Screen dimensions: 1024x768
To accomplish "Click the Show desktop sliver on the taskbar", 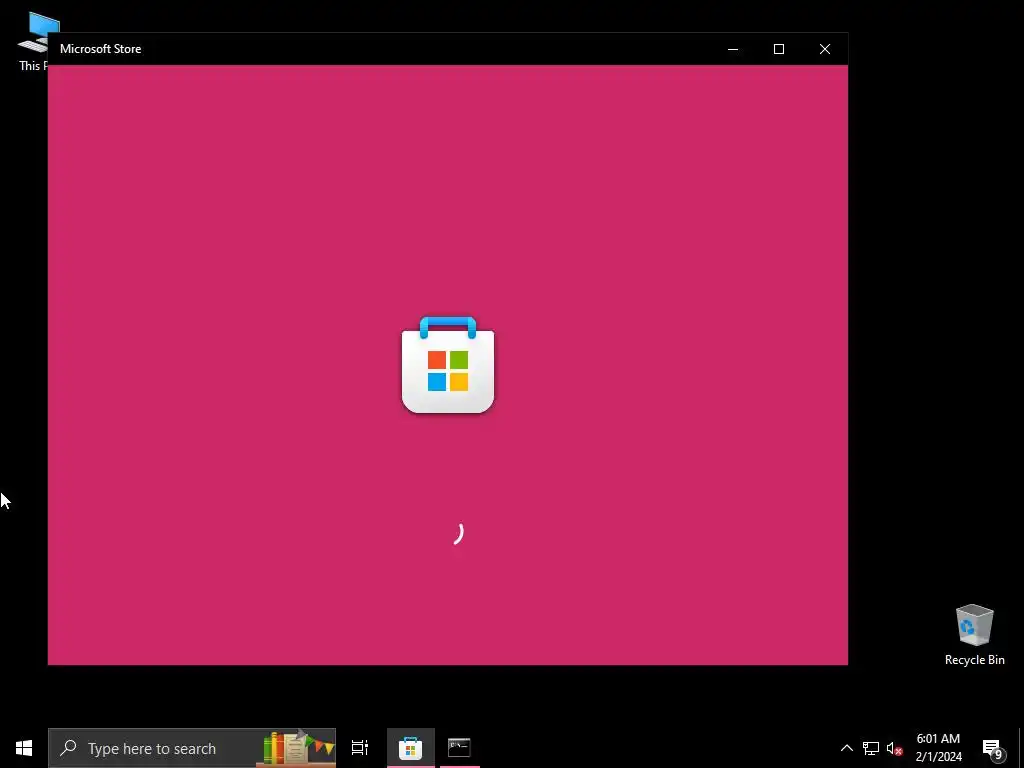I will 1021,748.
